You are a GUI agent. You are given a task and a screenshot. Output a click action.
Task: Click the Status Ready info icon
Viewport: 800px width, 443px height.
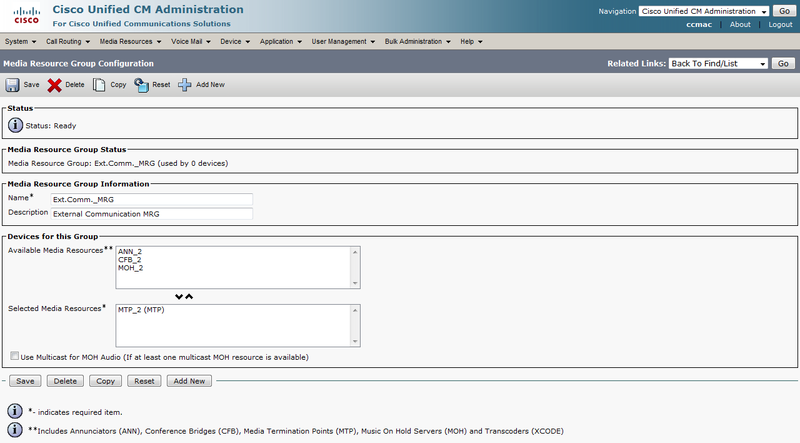(x=15, y=125)
